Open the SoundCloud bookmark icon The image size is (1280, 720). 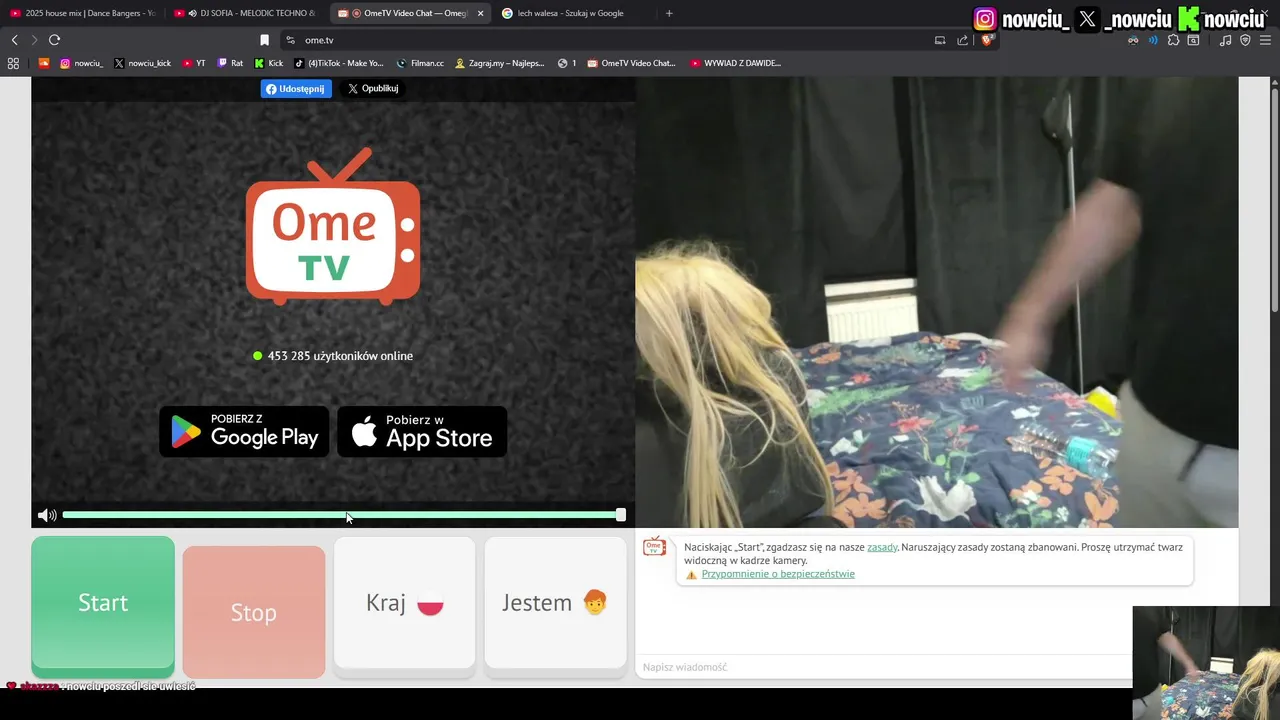[x=44, y=63]
